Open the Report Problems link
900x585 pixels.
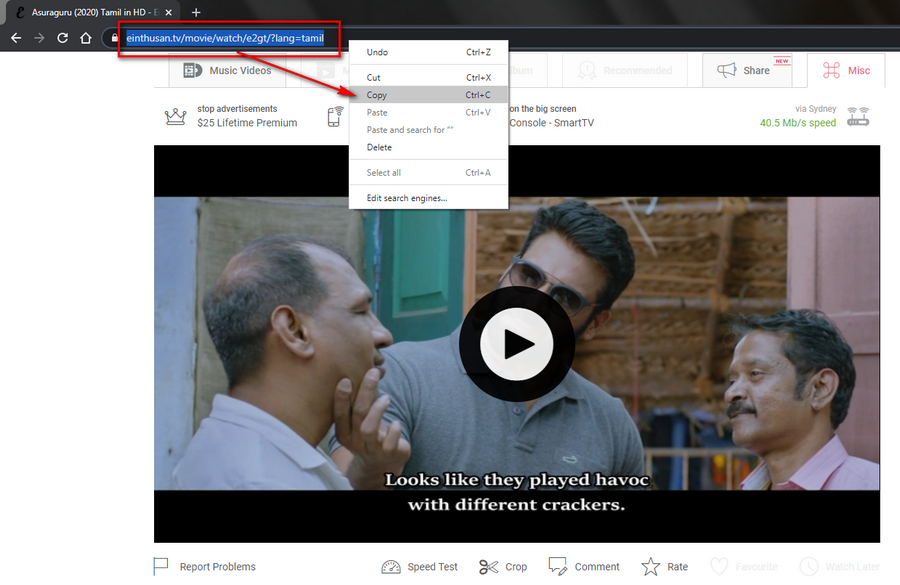tap(218, 567)
